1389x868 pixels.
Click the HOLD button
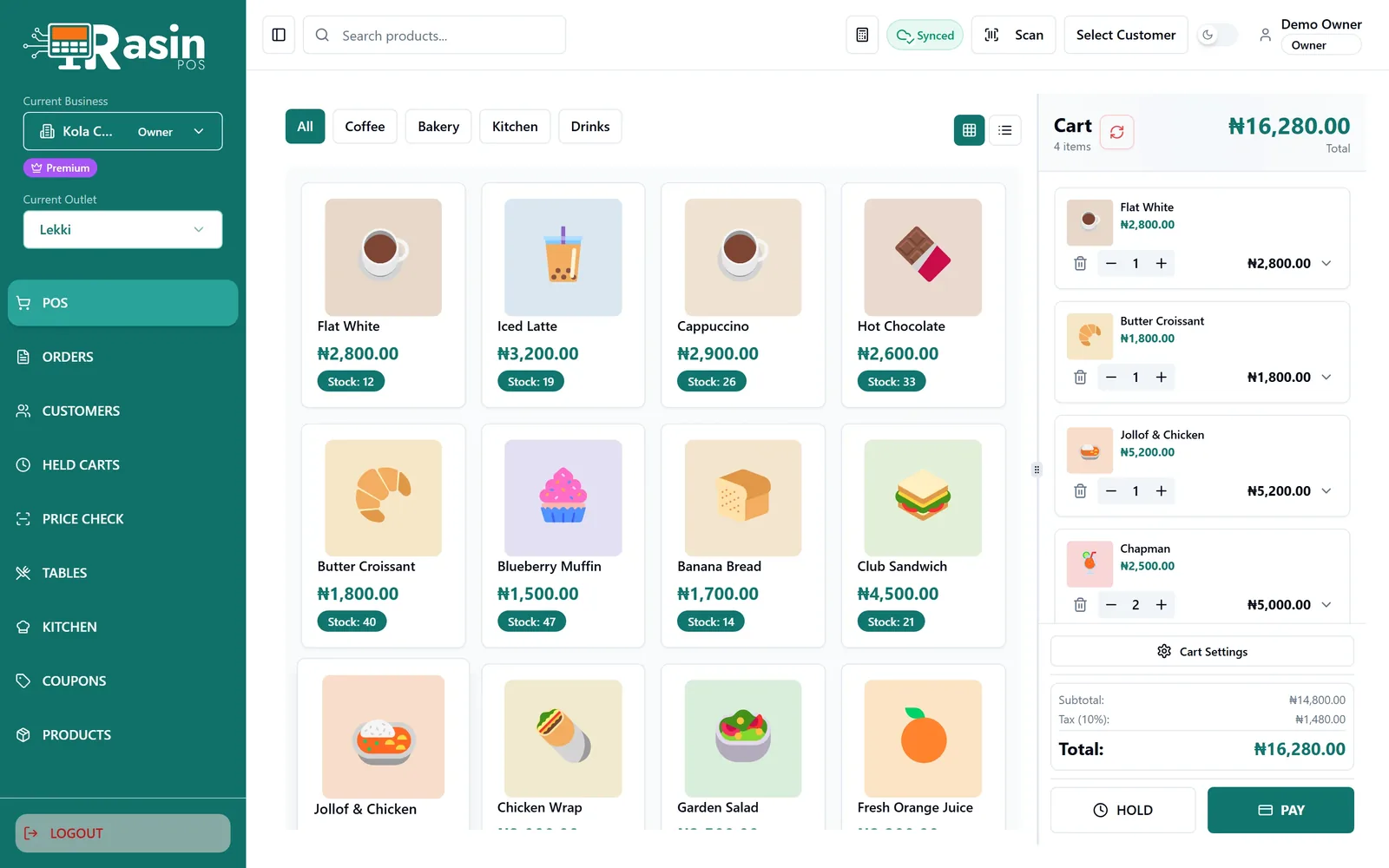pos(1122,810)
